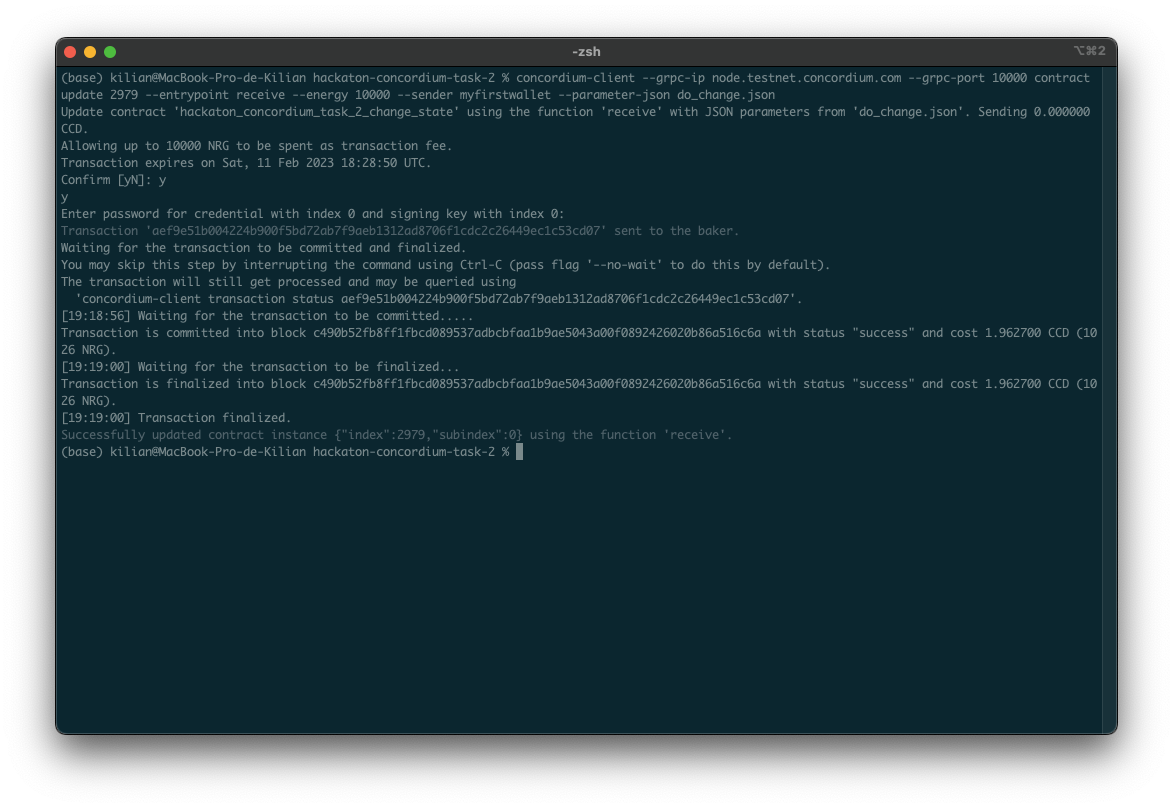Click the ⌥⌘2 shortcut indicator
This screenshot has width=1173, height=808.
[1089, 51]
